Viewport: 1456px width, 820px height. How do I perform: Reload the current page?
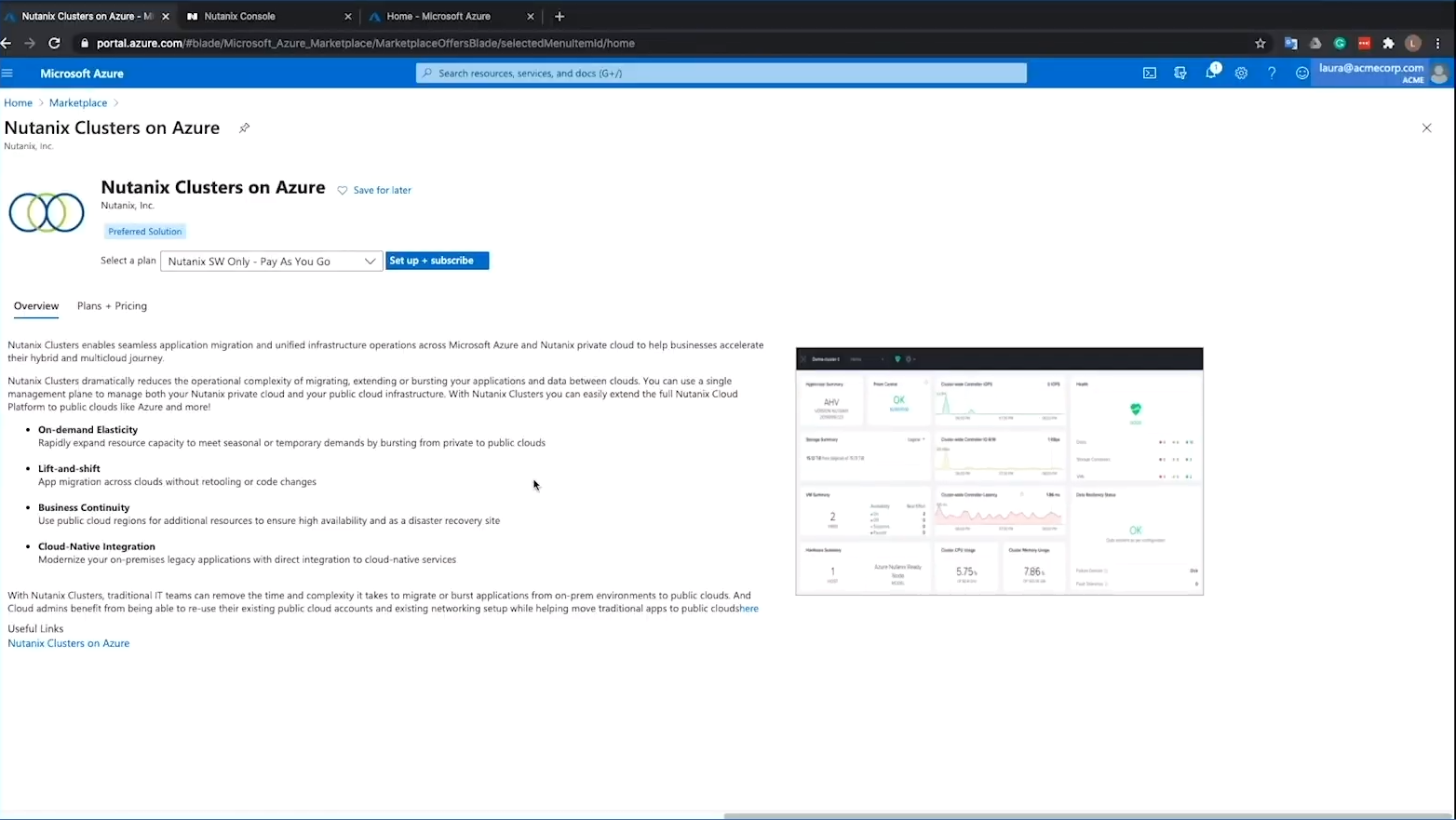[54, 43]
